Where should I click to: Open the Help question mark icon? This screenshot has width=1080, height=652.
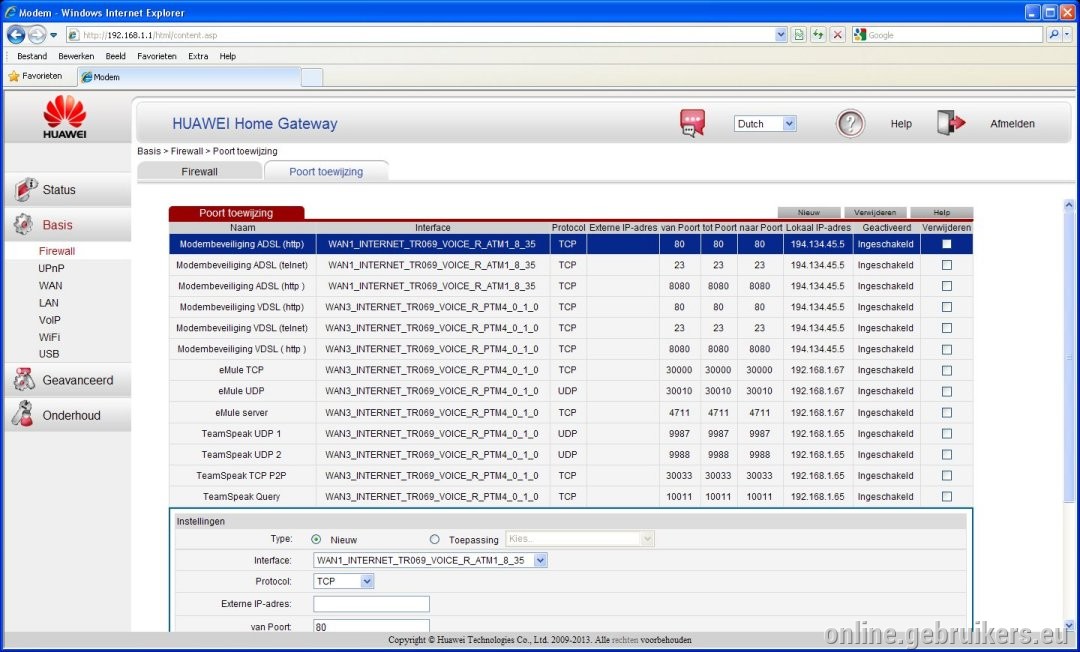(x=850, y=124)
